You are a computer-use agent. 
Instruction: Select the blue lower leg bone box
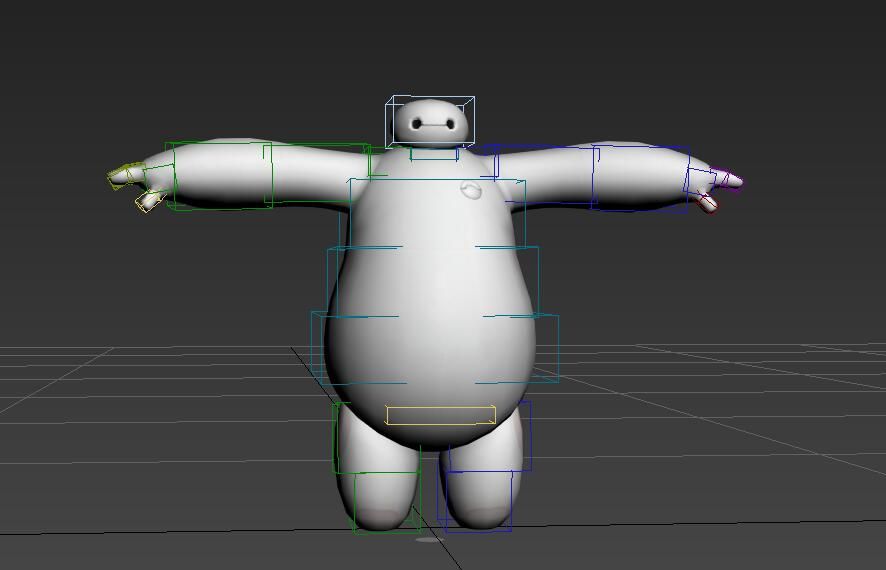tap(475, 501)
